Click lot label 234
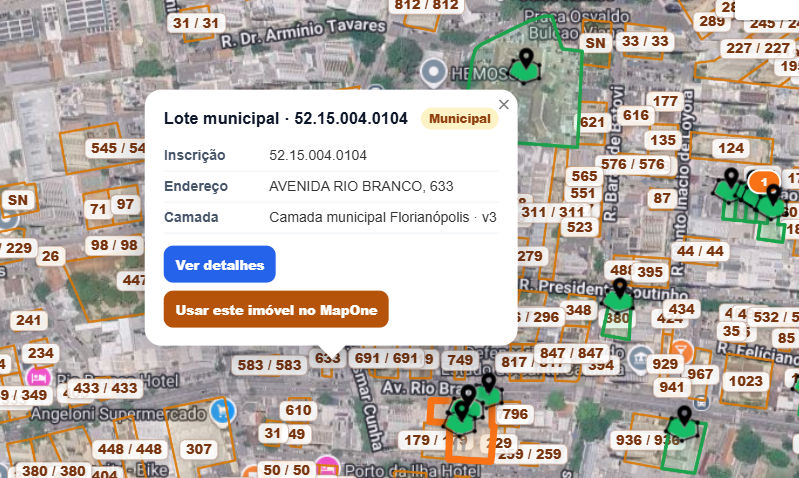The width and height of the screenshot is (799, 478). [x=41, y=353]
